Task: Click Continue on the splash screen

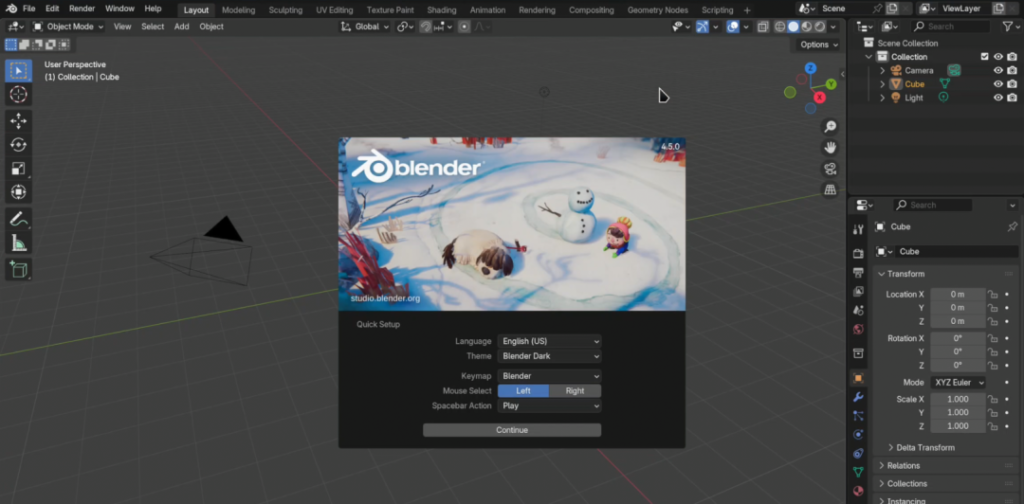Action: coord(512,430)
